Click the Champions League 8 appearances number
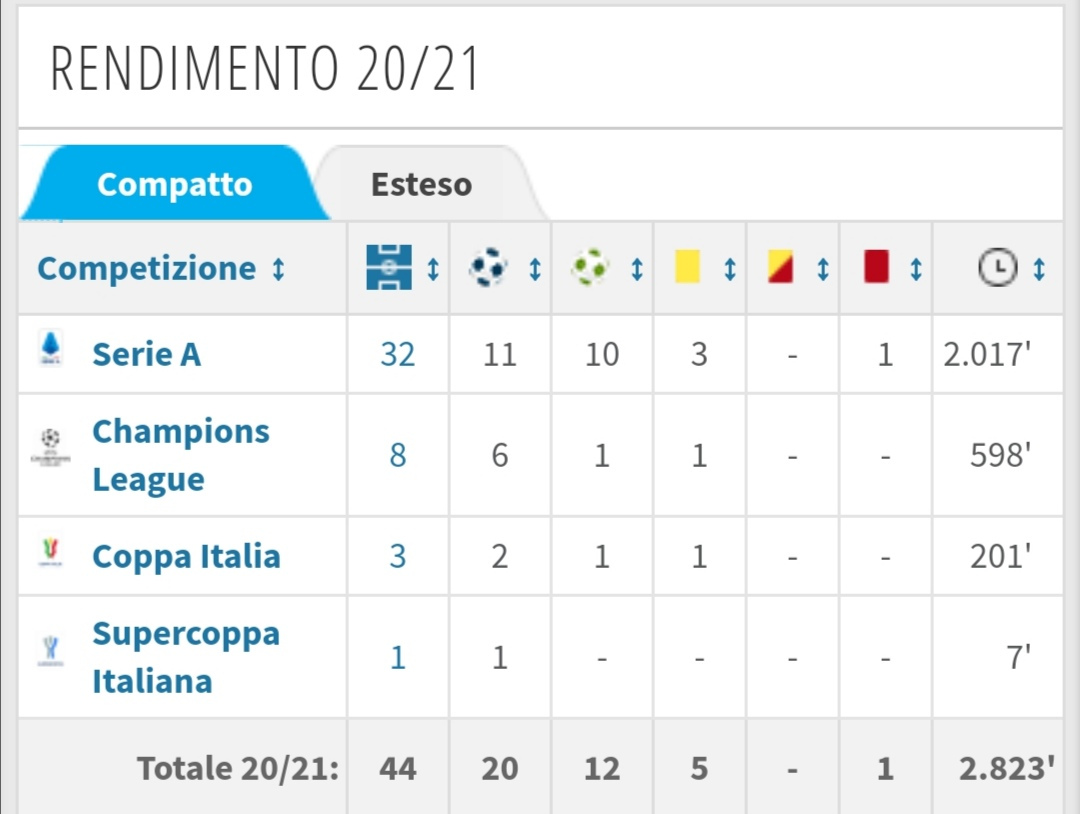Image resolution: width=1080 pixels, height=814 pixels. click(397, 455)
